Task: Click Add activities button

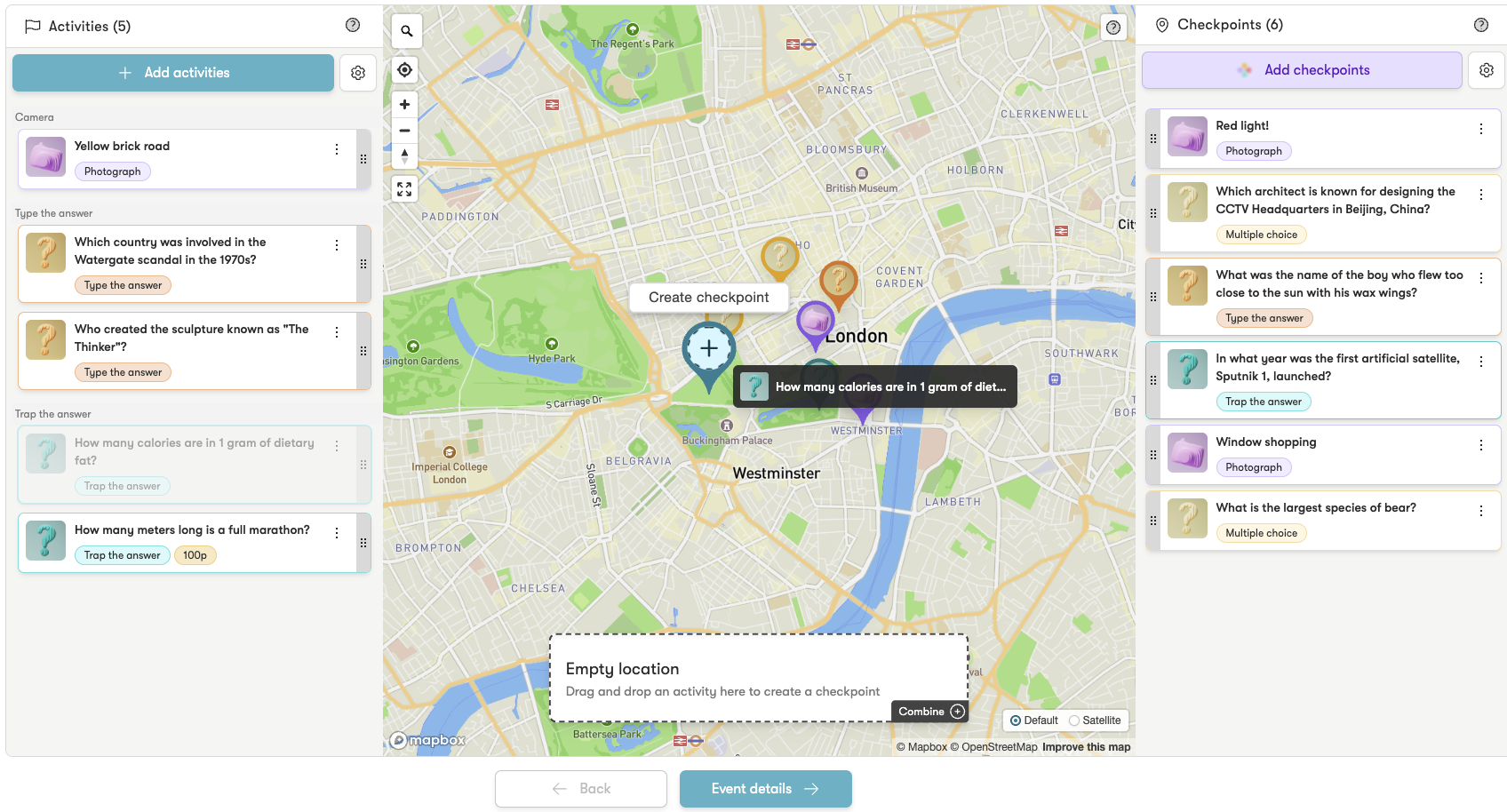Action: [173, 73]
